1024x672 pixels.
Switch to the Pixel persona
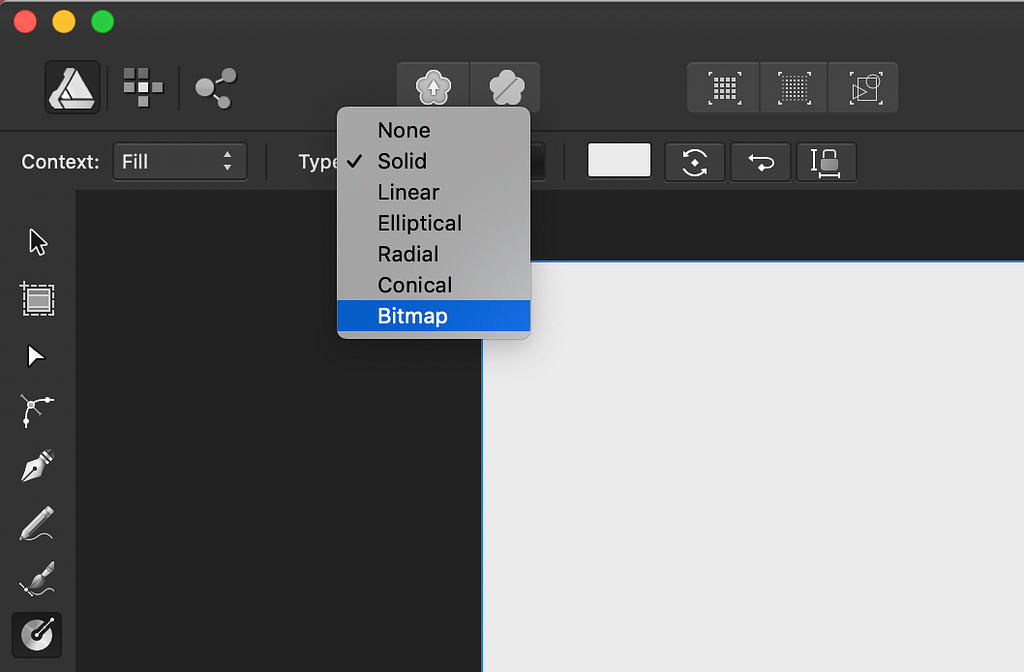[x=143, y=88]
